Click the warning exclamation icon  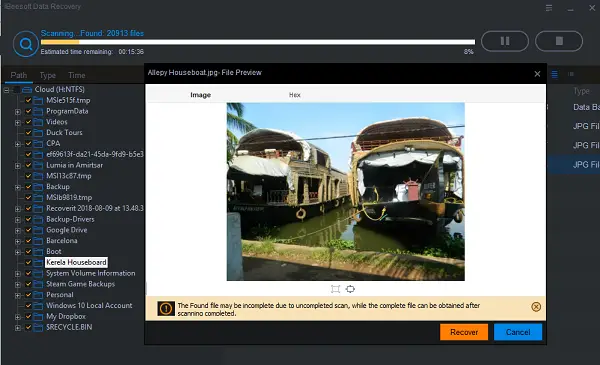[x=166, y=308]
